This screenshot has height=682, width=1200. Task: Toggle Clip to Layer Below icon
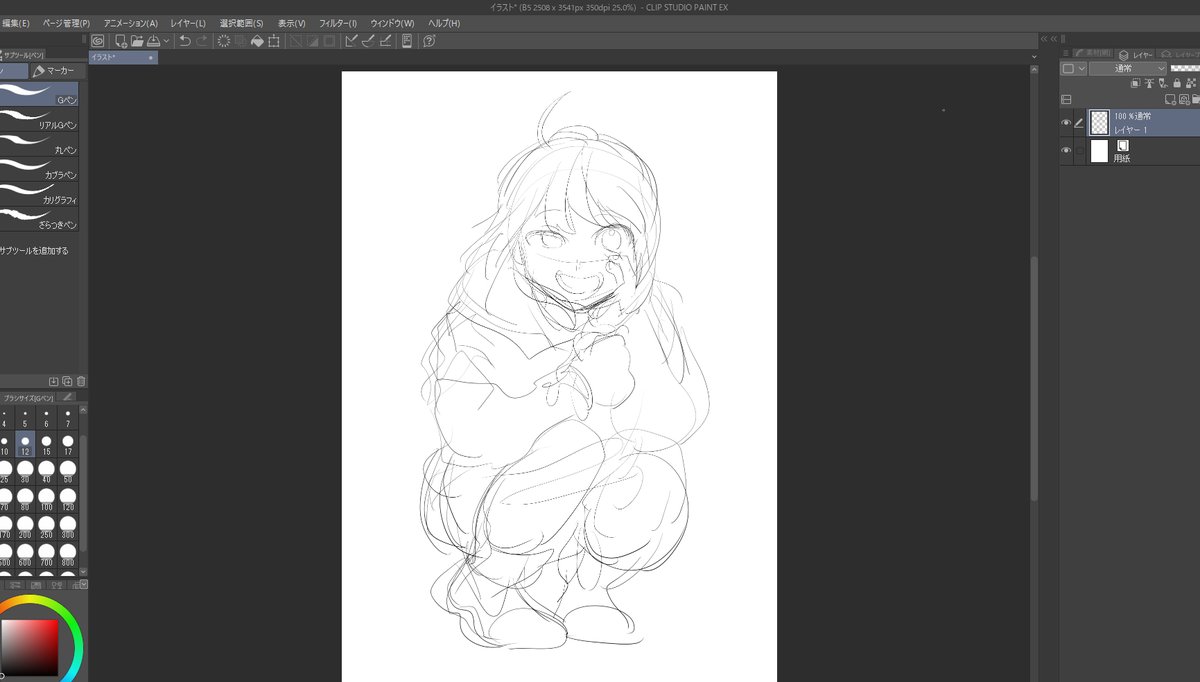(x=1135, y=84)
